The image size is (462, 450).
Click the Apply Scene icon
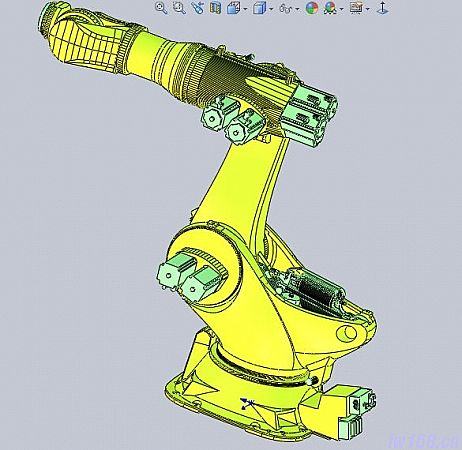[x=330, y=8]
